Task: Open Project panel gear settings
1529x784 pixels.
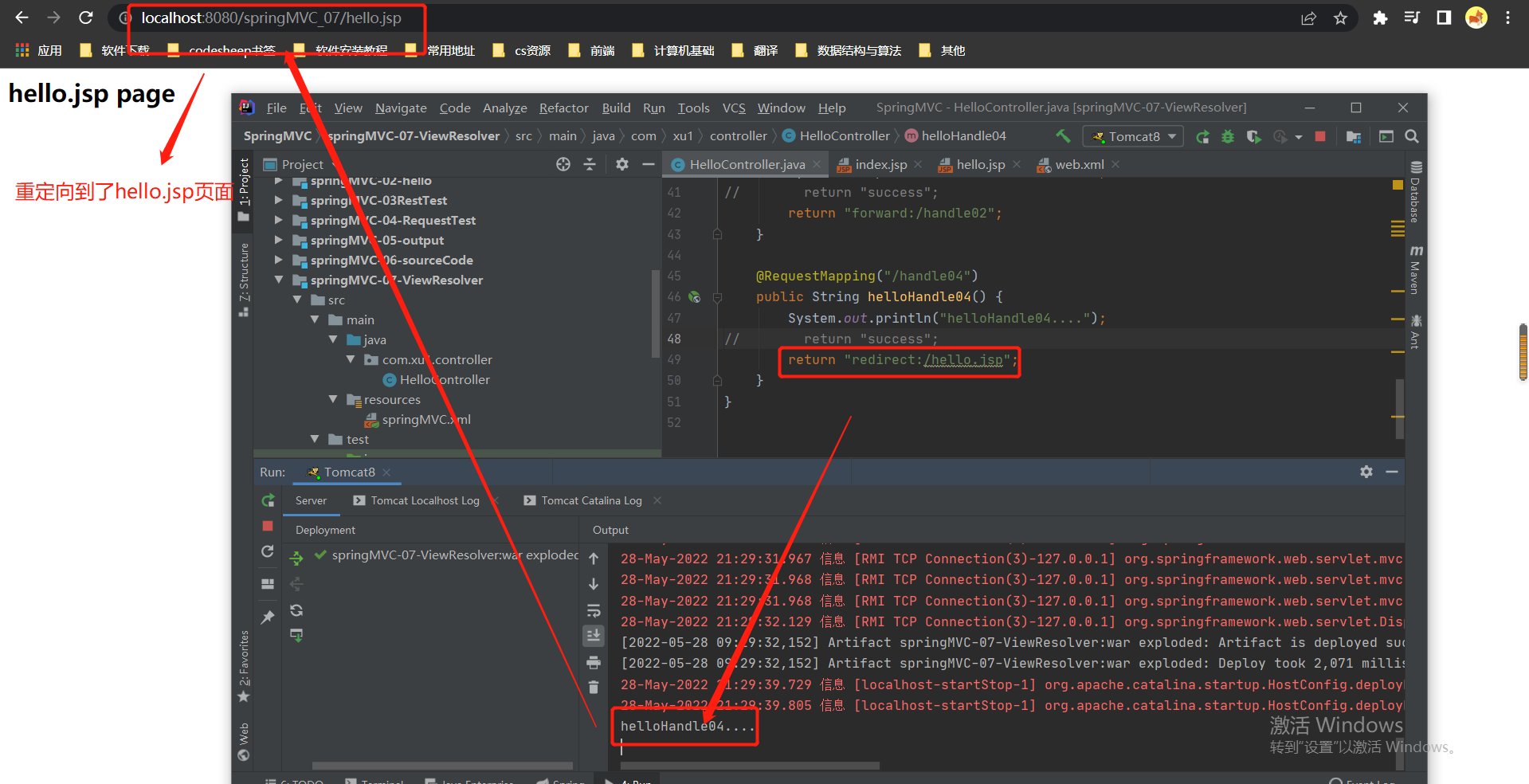Action: tap(622, 164)
